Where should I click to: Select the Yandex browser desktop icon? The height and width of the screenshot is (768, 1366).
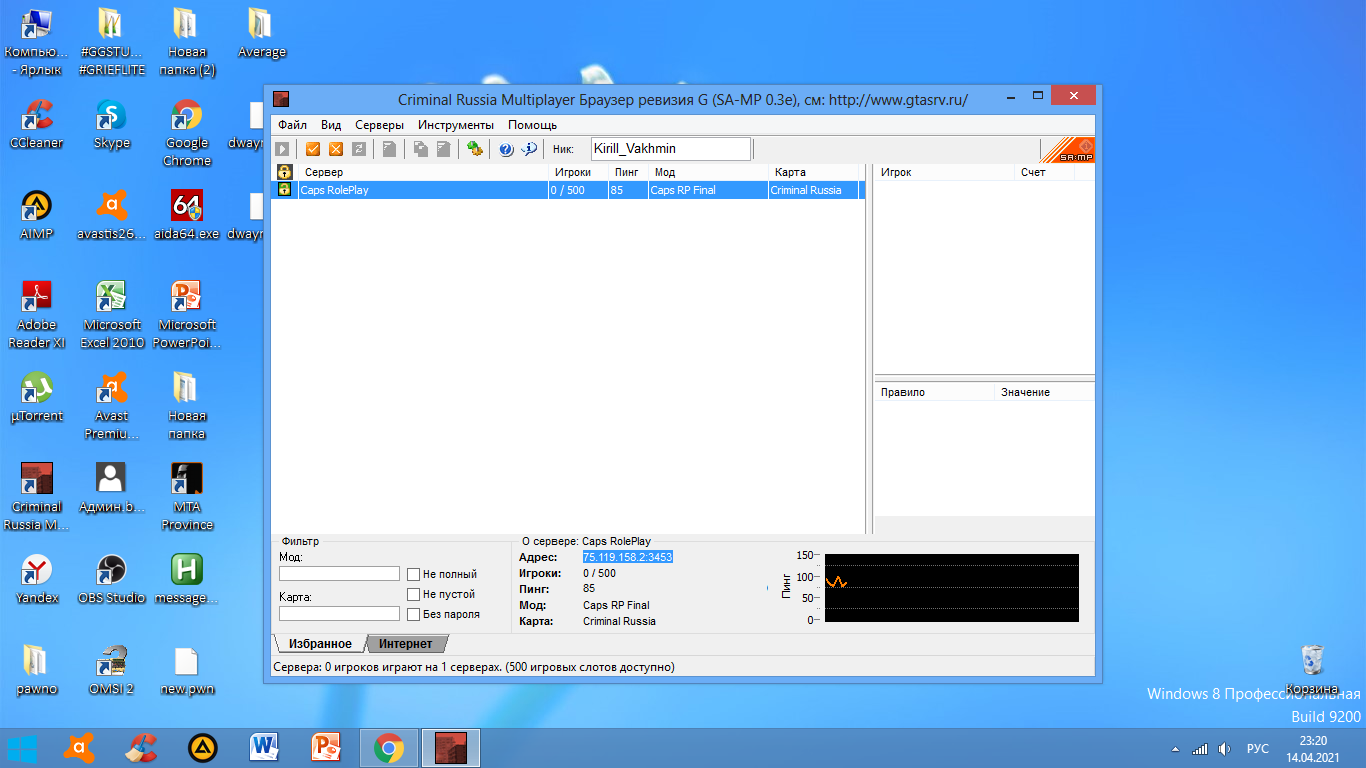point(37,580)
